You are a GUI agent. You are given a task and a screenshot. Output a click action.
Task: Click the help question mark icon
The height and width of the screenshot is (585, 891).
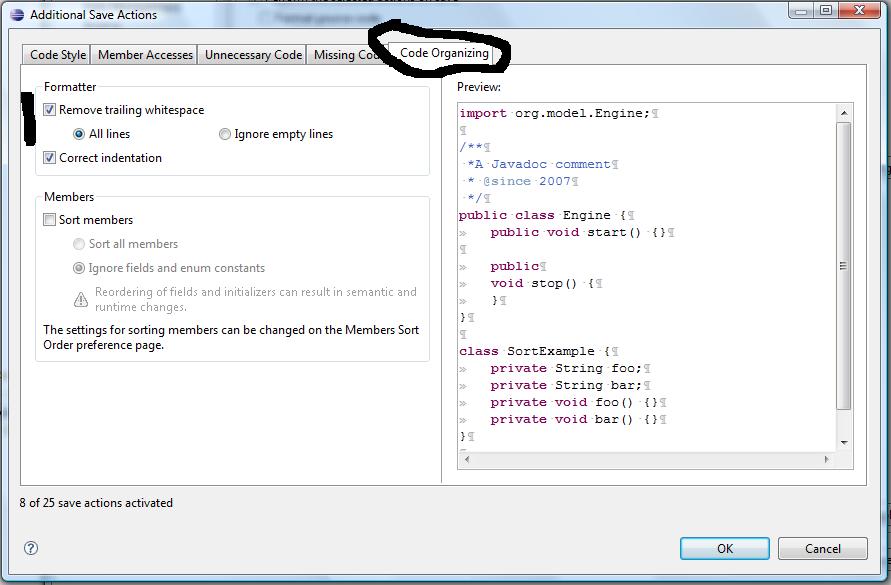[31, 548]
